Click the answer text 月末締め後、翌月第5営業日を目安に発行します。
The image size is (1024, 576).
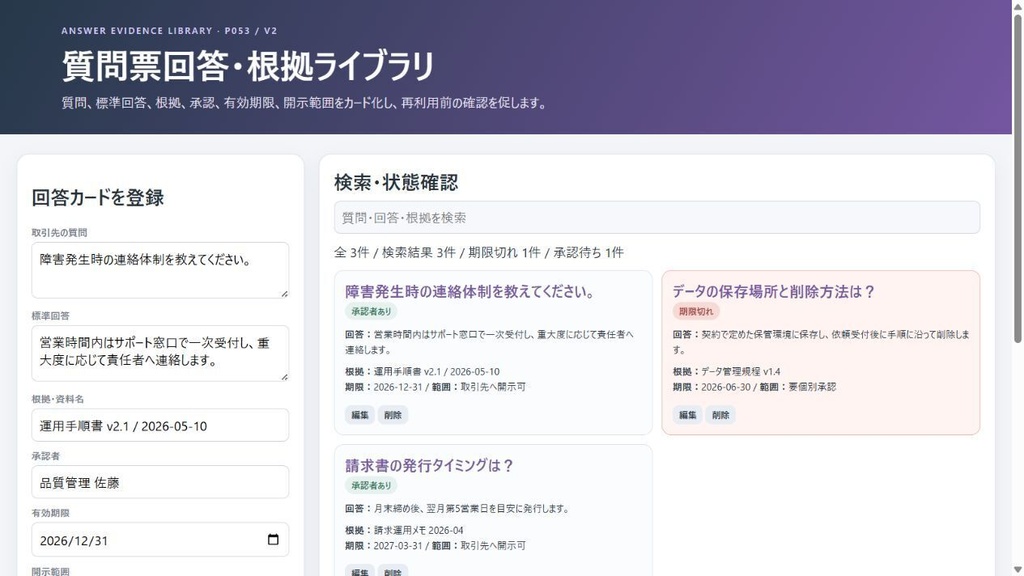click(472, 508)
